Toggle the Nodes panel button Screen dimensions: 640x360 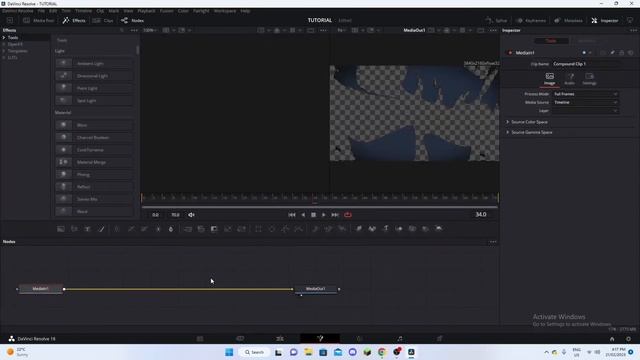(132, 20)
